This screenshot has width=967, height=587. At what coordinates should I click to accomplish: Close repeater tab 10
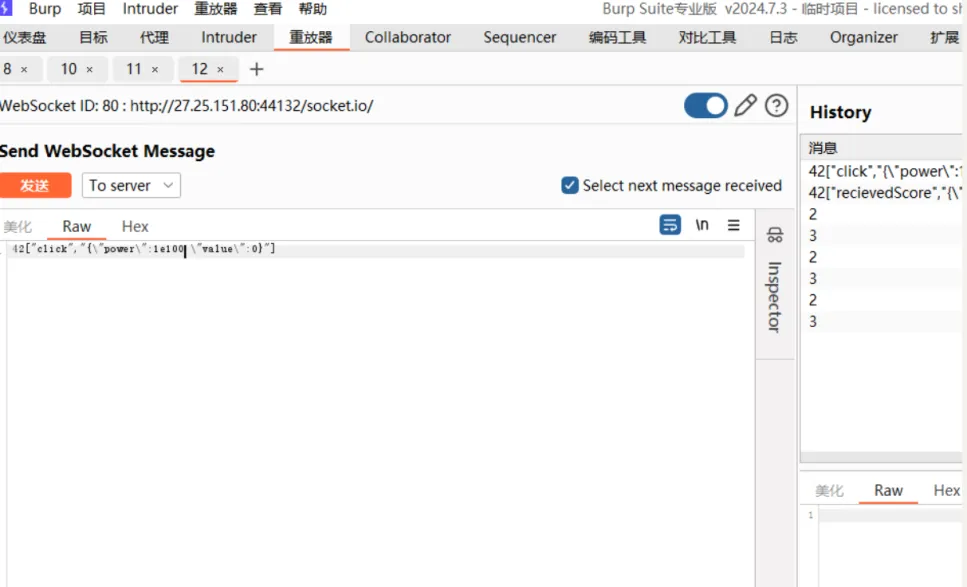(x=89, y=70)
